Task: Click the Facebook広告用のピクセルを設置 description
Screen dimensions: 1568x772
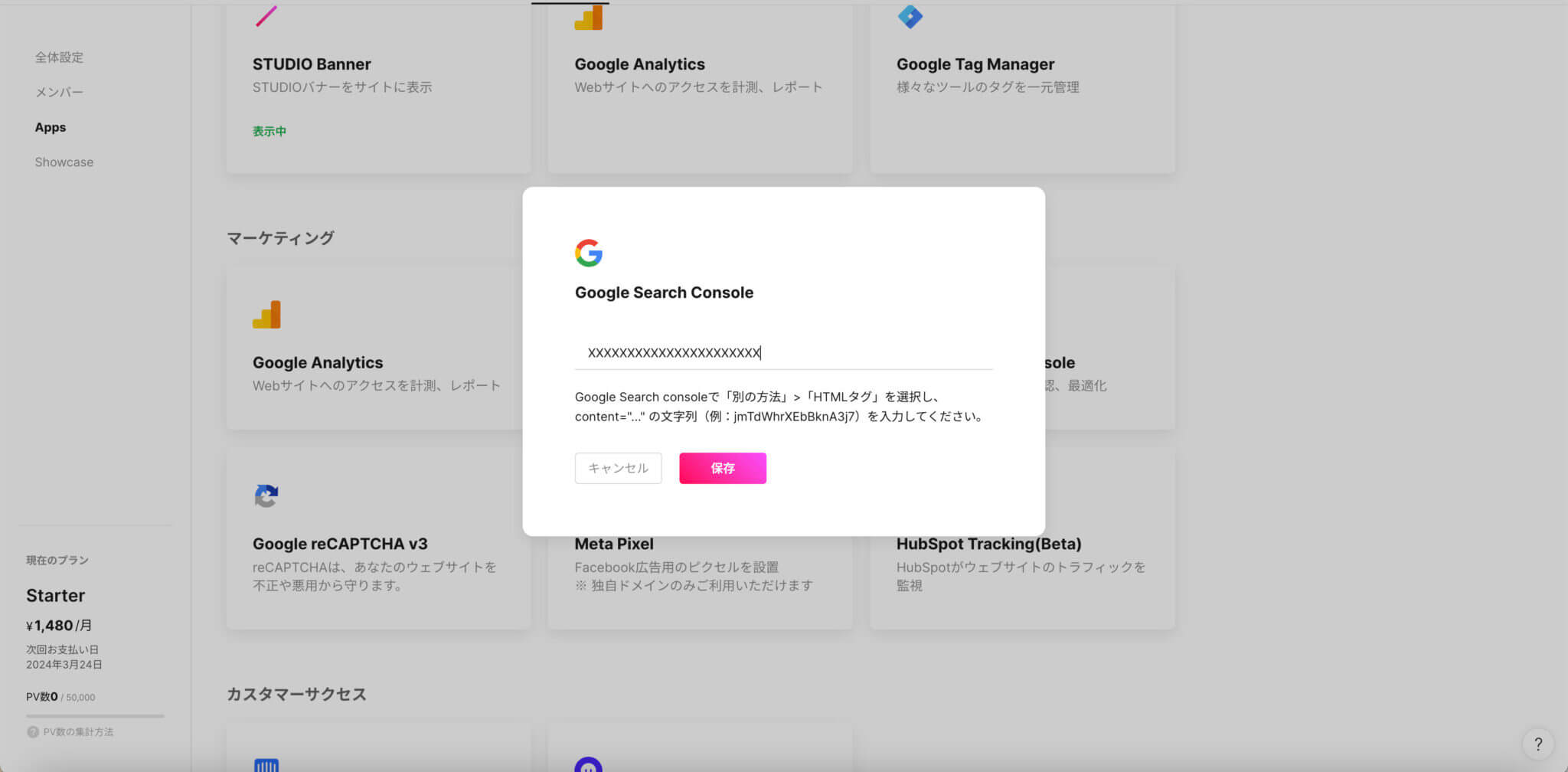Action: coord(676,567)
